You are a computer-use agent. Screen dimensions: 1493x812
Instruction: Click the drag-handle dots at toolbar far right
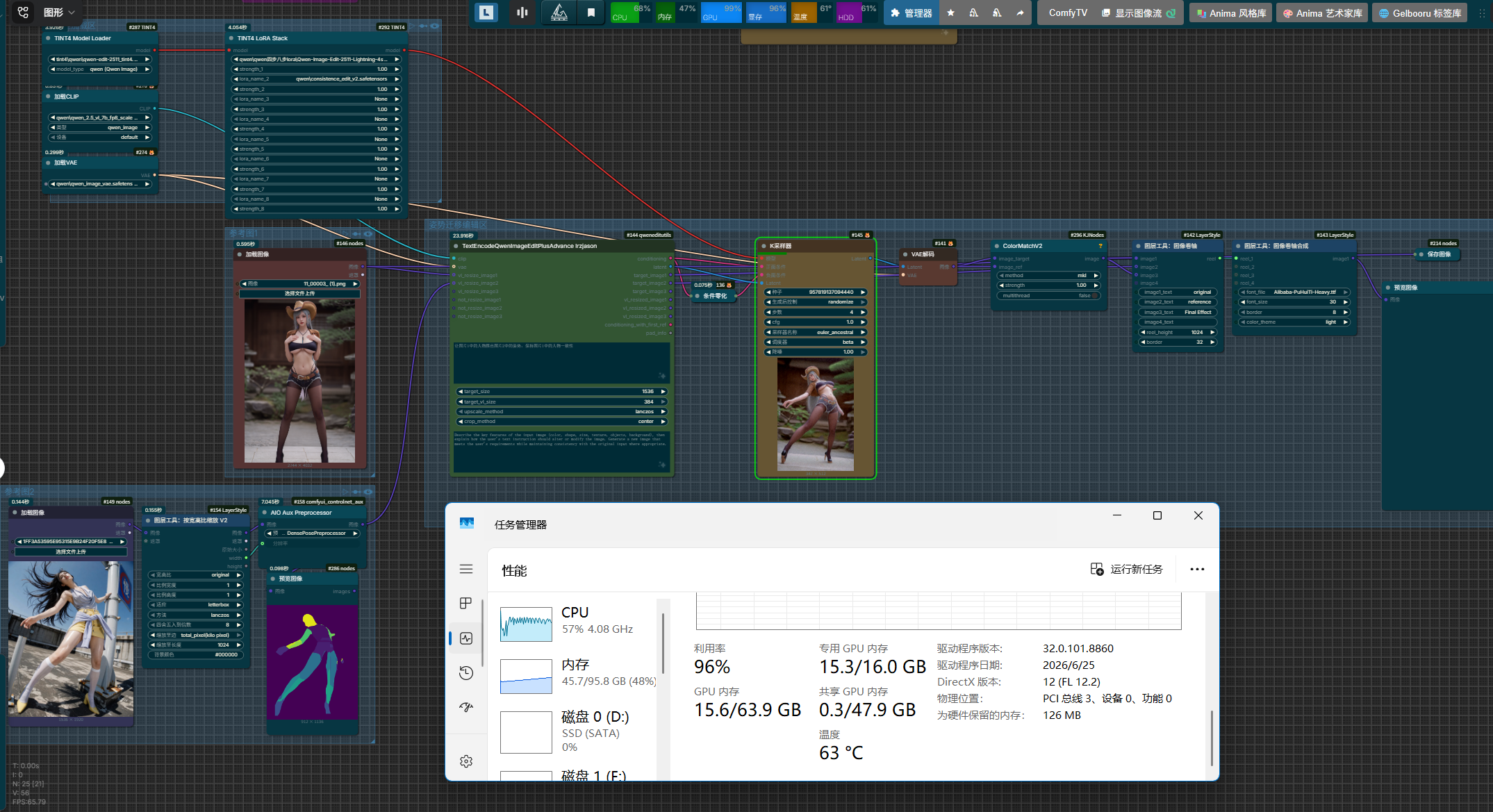tap(1482, 13)
